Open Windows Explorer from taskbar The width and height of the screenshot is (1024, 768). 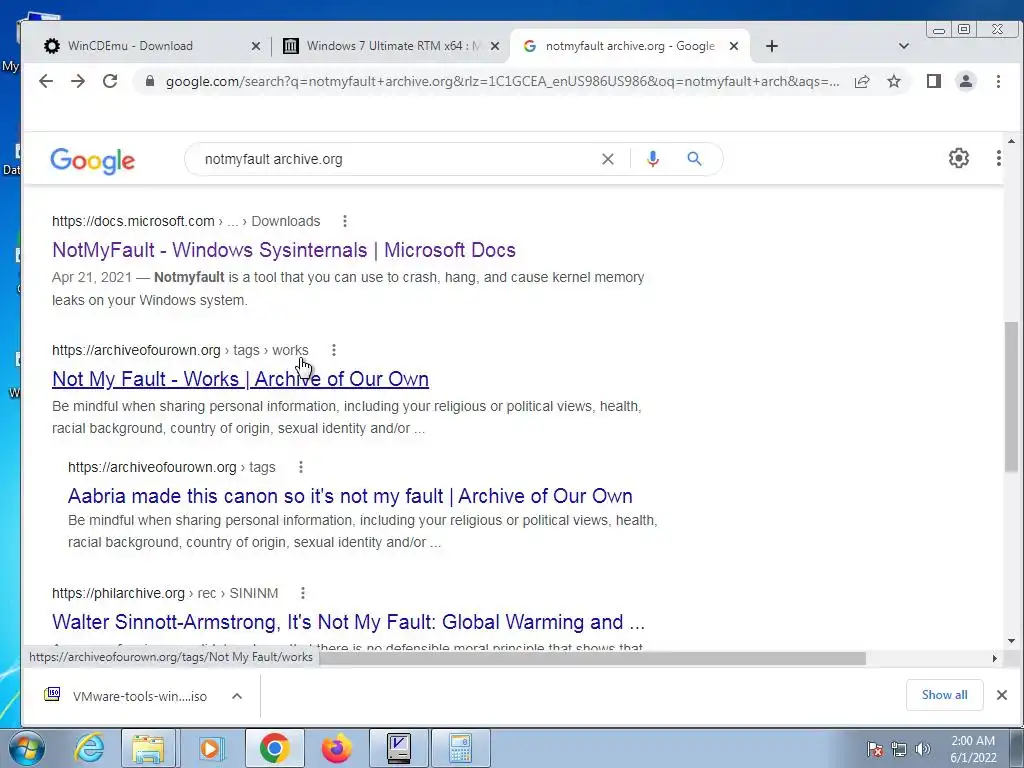pyautogui.click(x=148, y=748)
